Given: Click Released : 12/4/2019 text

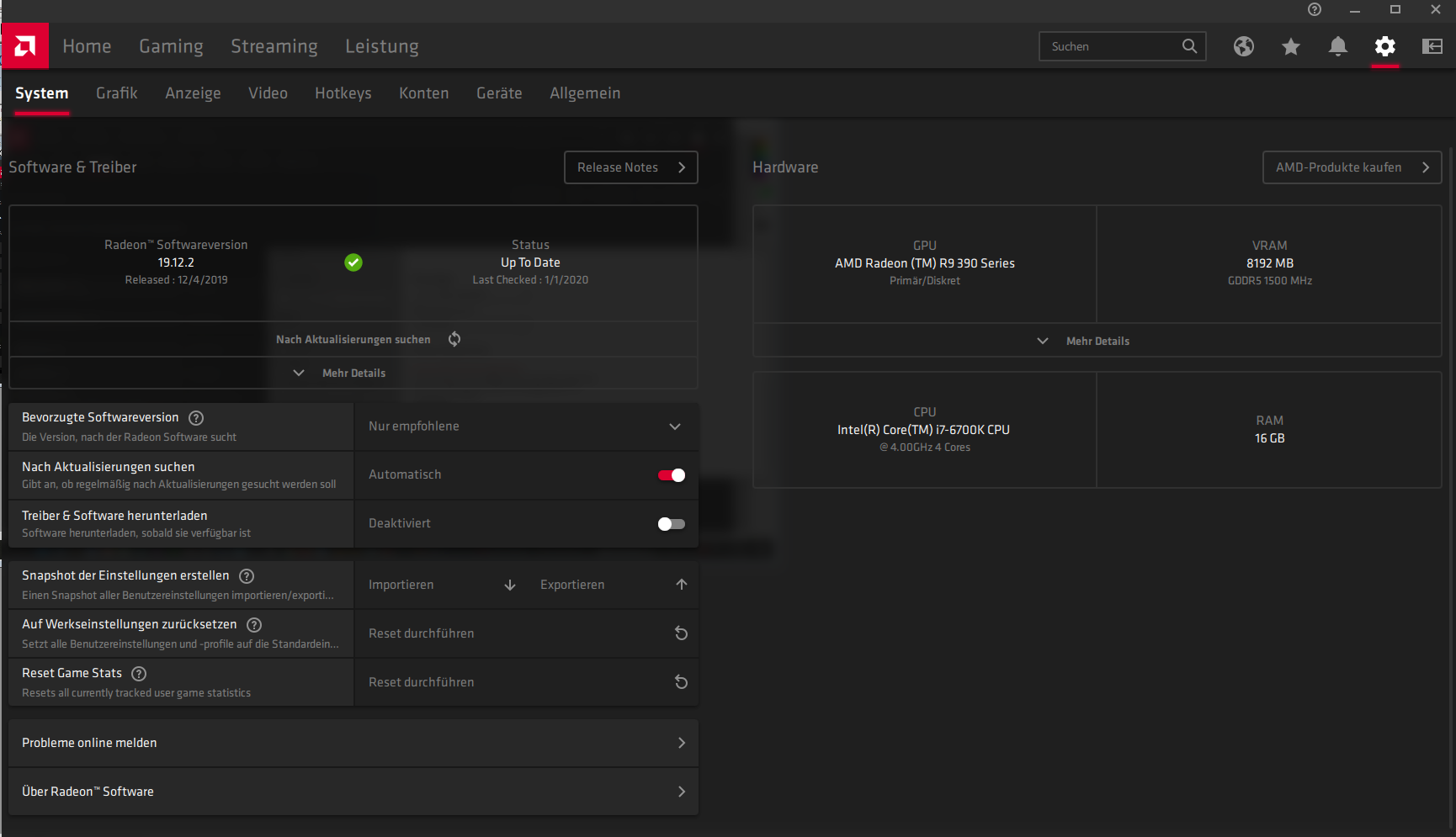Looking at the screenshot, I should pos(177,280).
